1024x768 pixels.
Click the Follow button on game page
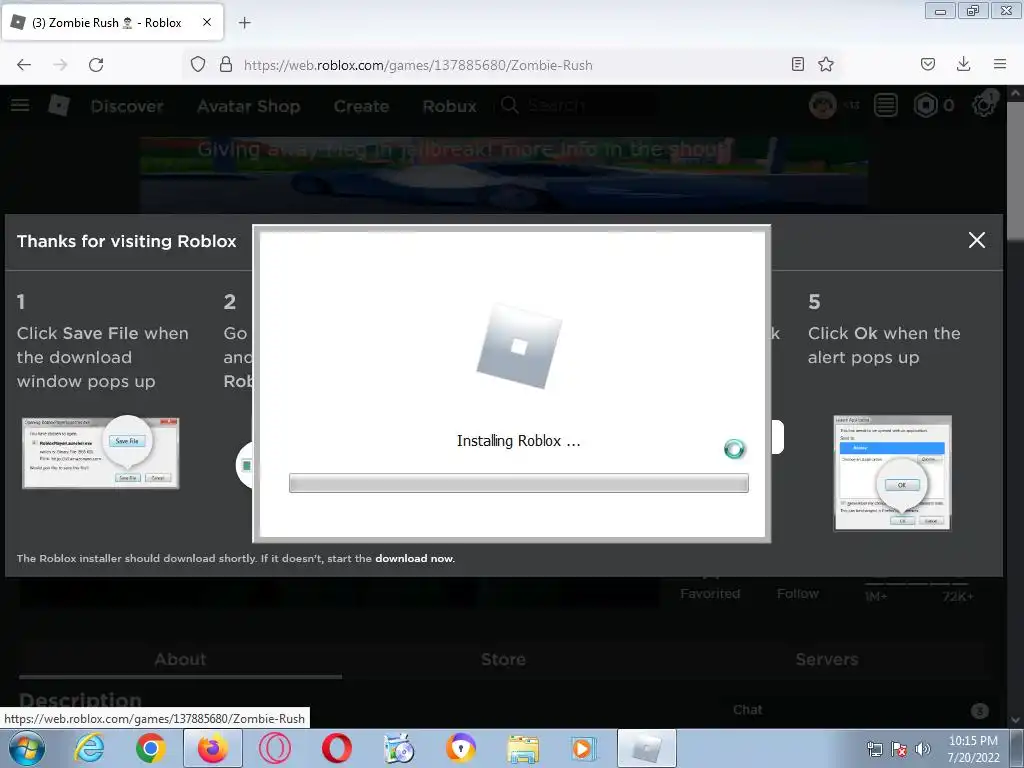pyautogui.click(x=797, y=594)
